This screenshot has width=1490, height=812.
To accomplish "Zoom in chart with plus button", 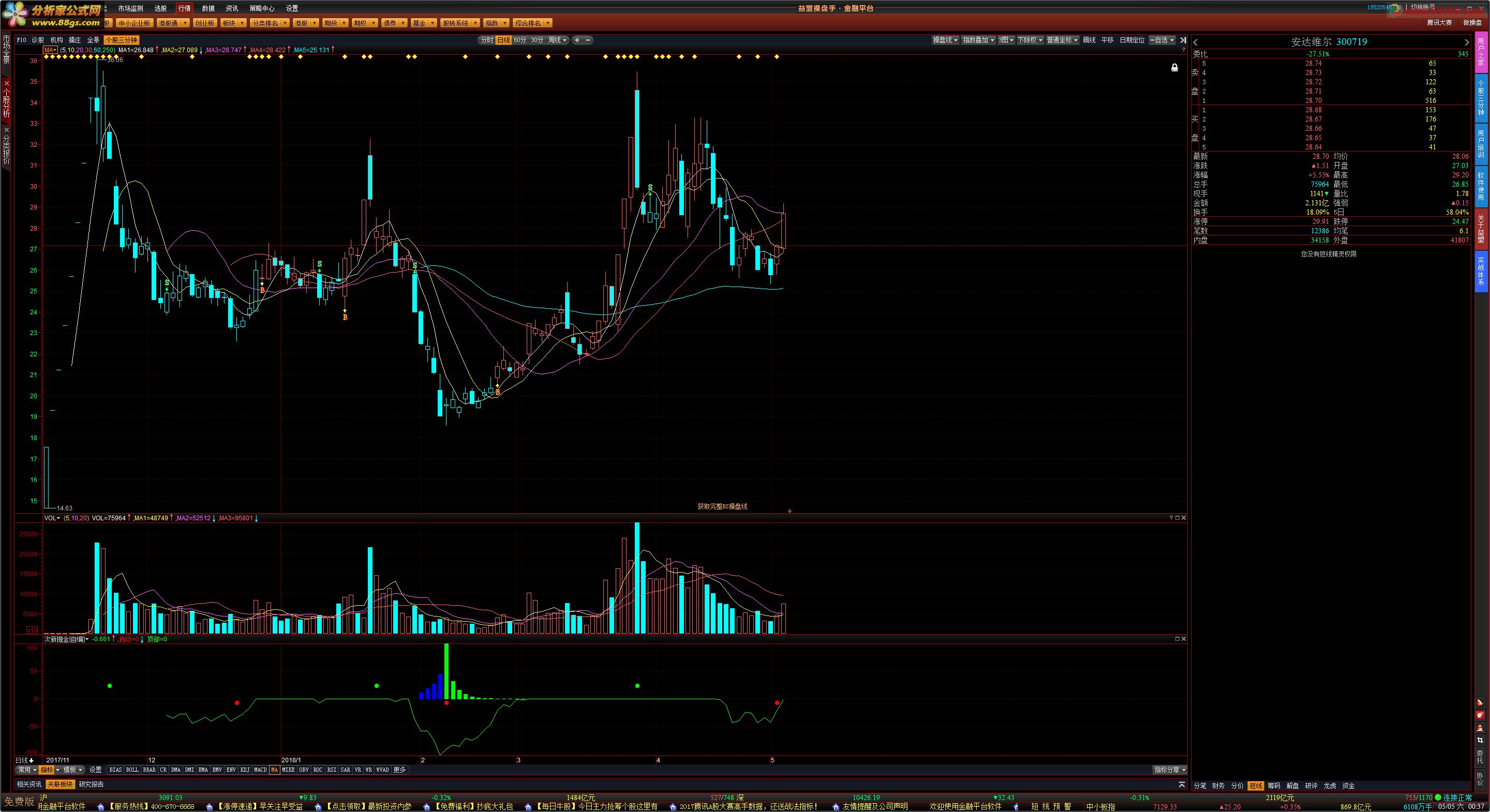I will pos(577,40).
